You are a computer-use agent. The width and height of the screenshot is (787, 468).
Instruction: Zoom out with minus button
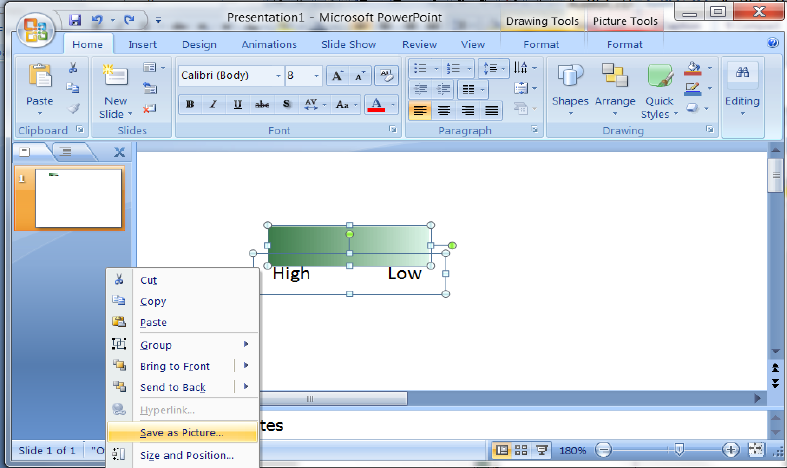click(604, 450)
